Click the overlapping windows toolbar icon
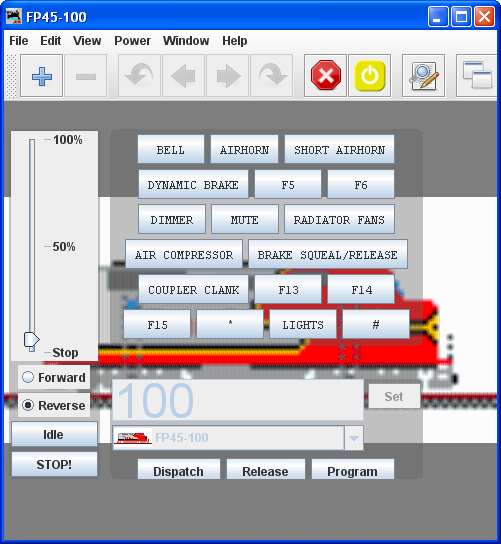Image resolution: width=501 pixels, height=544 pixels. point(477,76)
